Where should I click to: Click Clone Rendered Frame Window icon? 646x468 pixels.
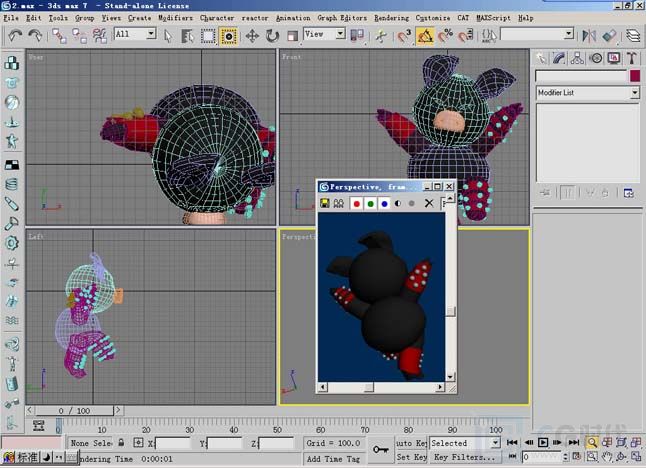[339, 203]
